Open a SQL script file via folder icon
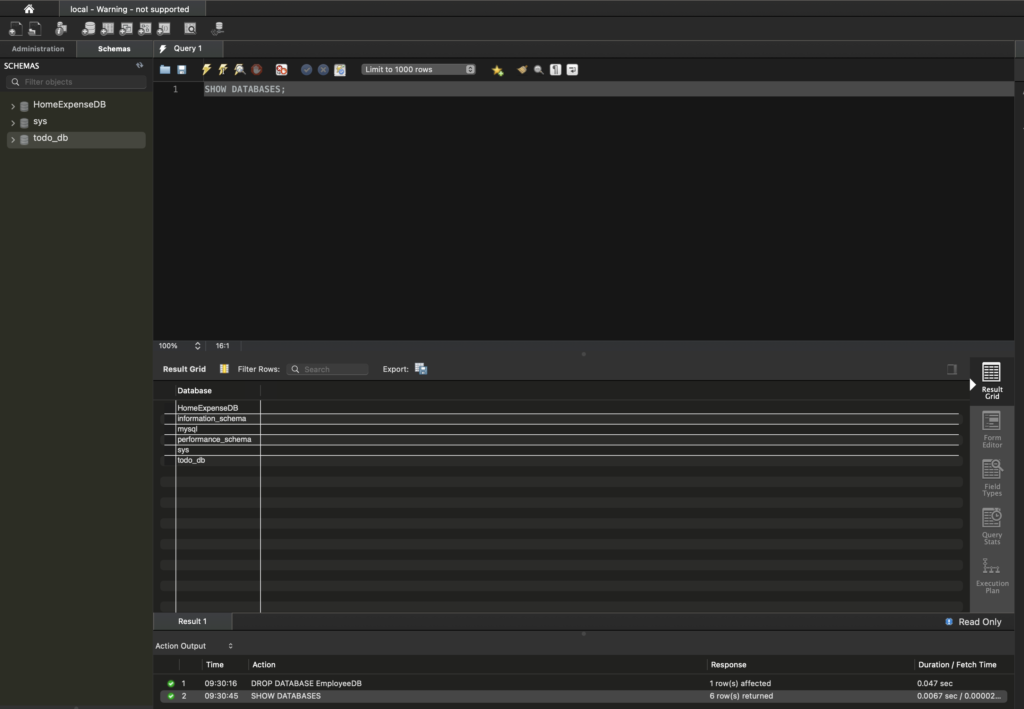 (x=165, y=70)
